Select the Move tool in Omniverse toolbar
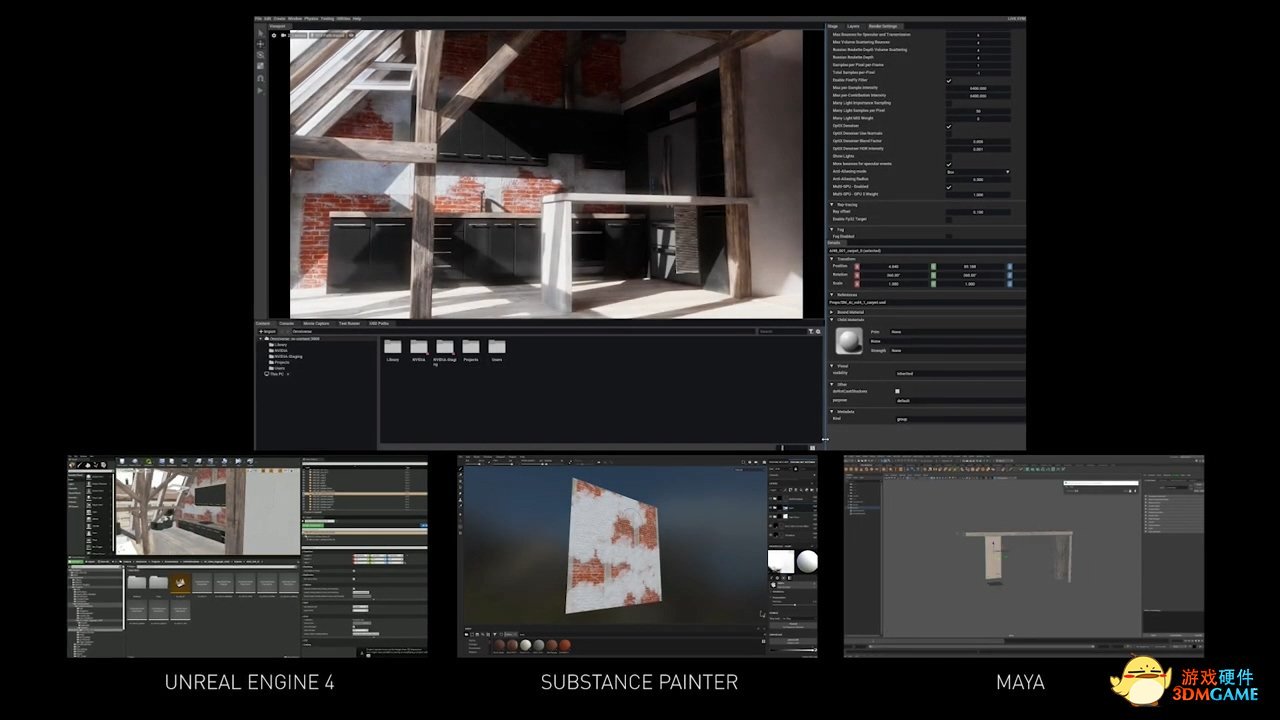This screenshot has height=720, width=1280. click(261, 44)
